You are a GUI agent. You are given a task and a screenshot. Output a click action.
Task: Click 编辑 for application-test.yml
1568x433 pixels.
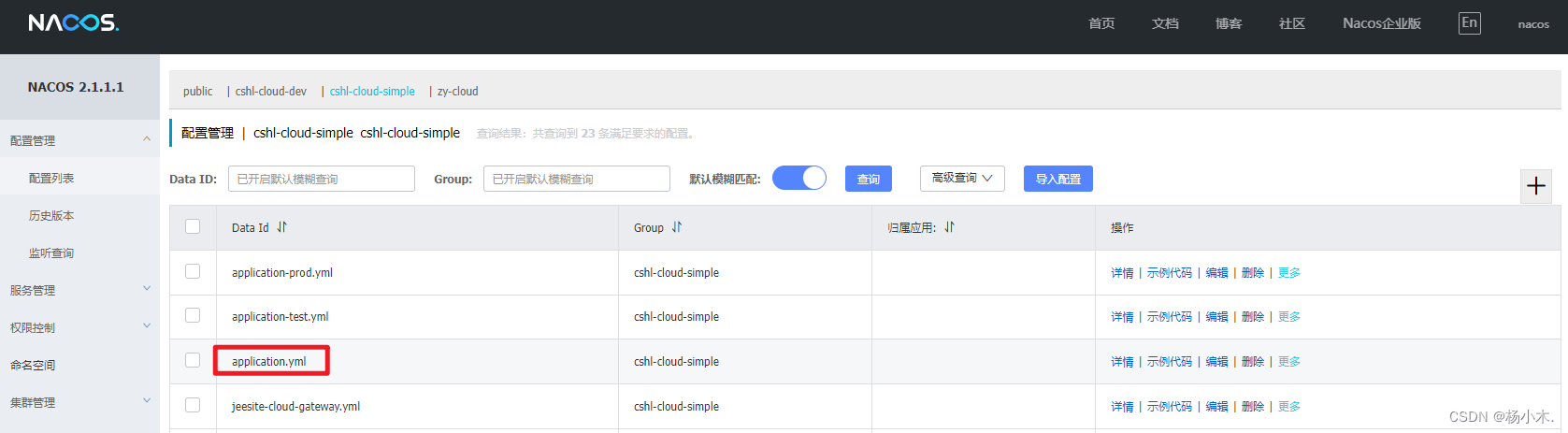1217,317
